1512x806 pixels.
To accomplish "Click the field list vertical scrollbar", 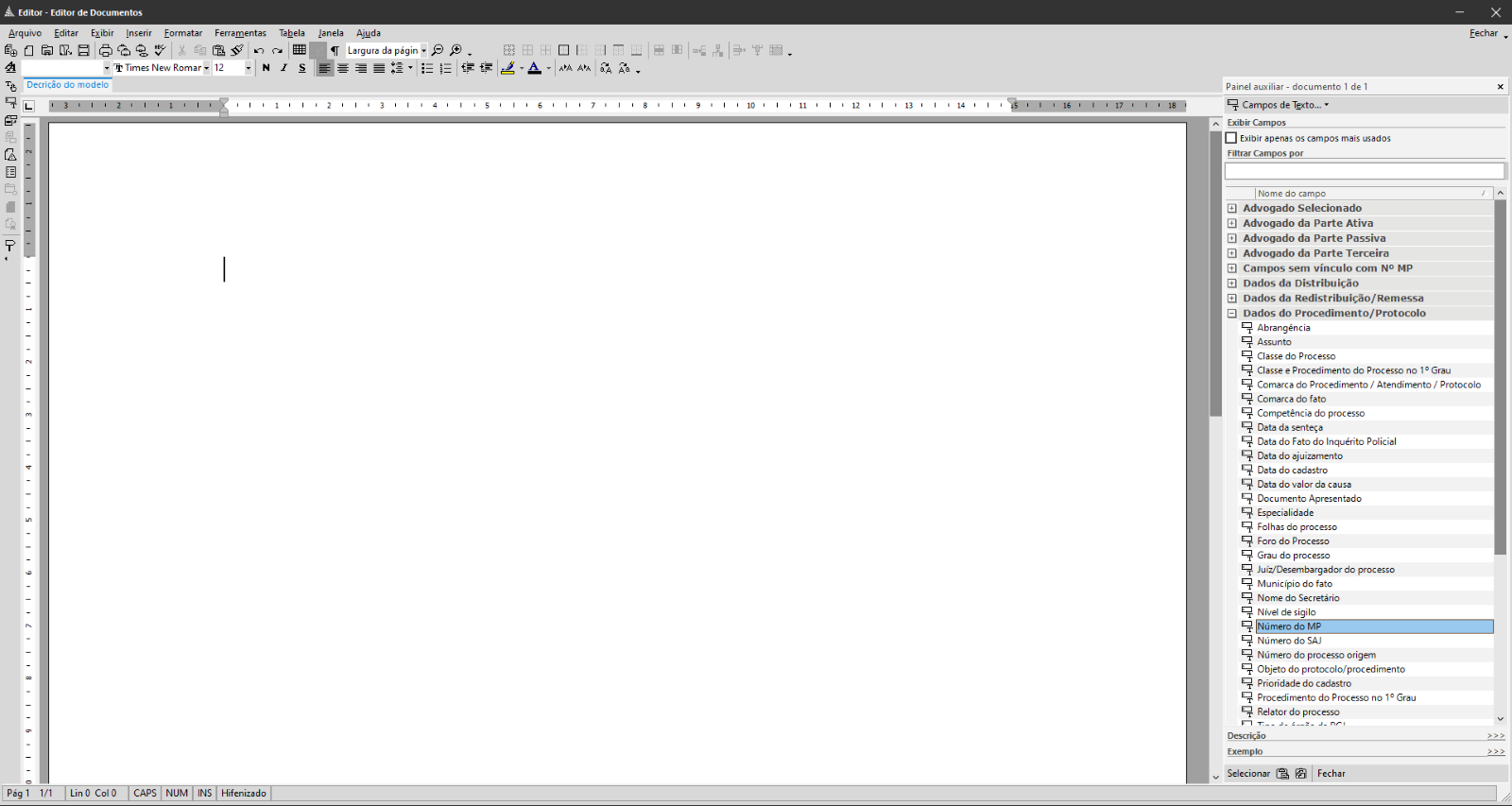I will (x=1500, y=378).
